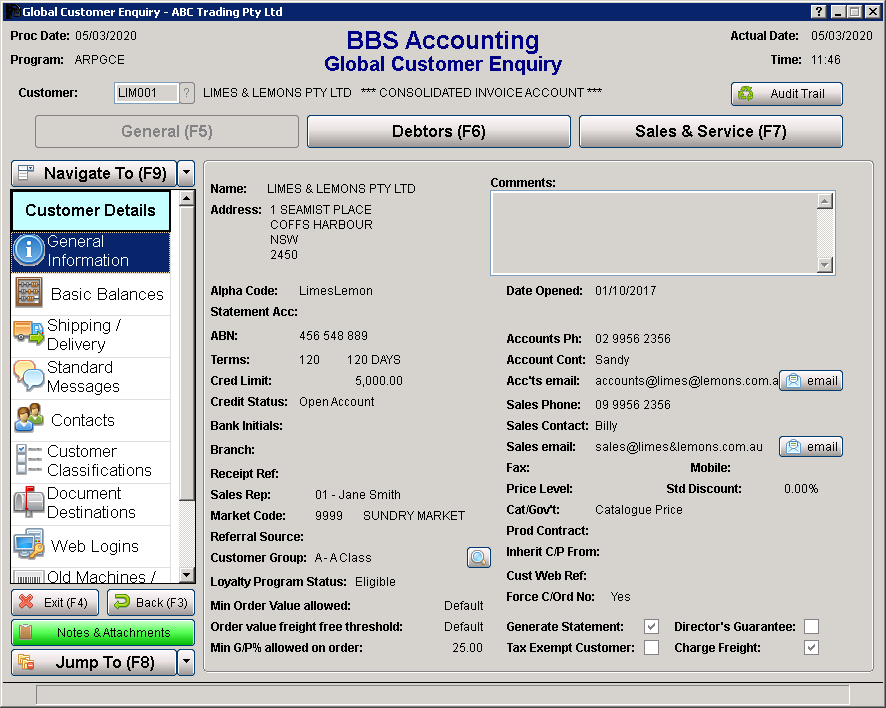Viewport: 886px width, 708px height.
Task: Open Standard Messages from sidebar
Action: [91, 377]
